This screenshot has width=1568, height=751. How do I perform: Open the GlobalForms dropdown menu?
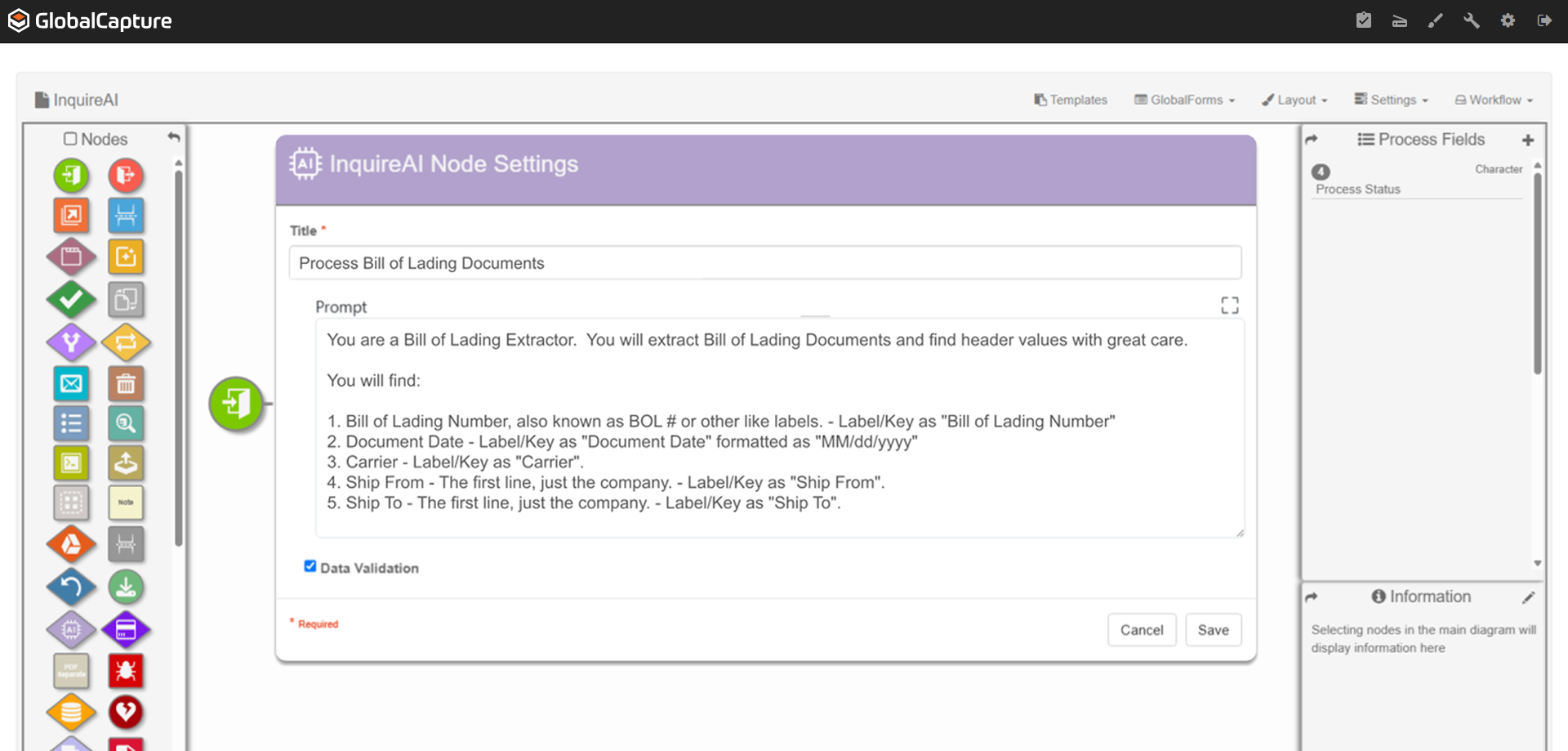coord(1184,100)
